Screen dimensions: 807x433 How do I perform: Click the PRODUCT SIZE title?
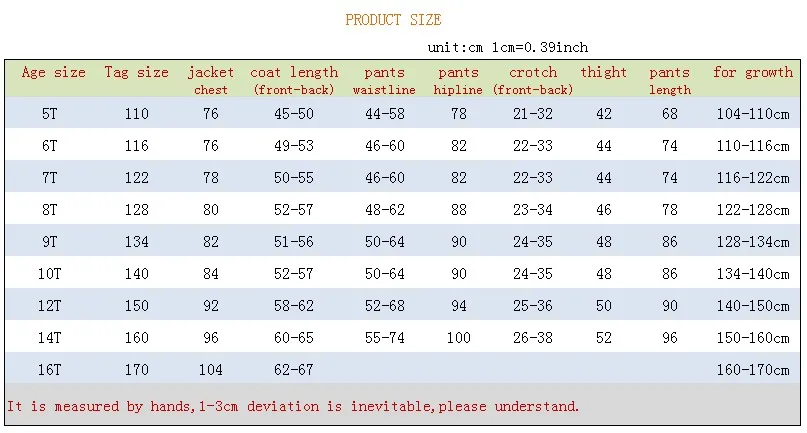pyautogui.click(x=393, y=20)
